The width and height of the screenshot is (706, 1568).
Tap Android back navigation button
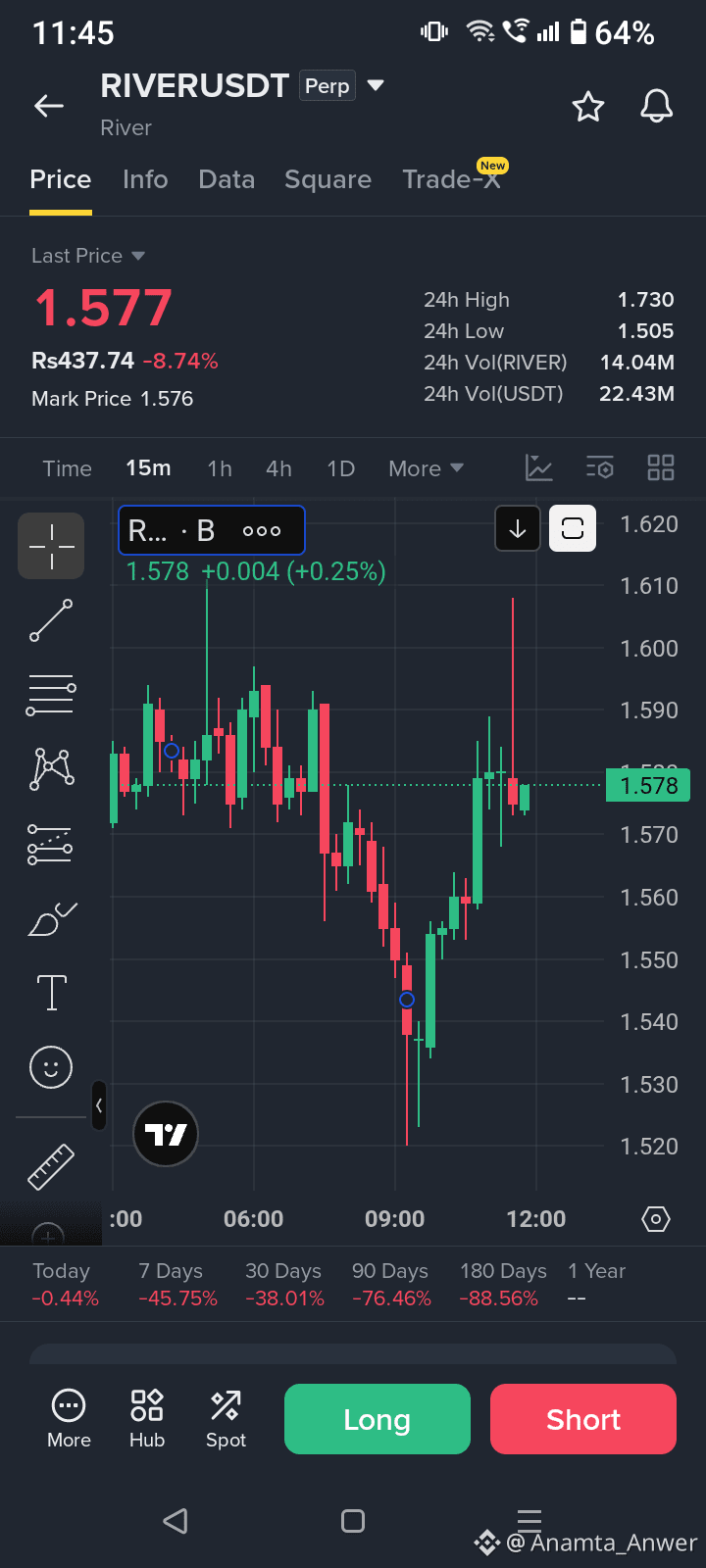point(176,1521)
